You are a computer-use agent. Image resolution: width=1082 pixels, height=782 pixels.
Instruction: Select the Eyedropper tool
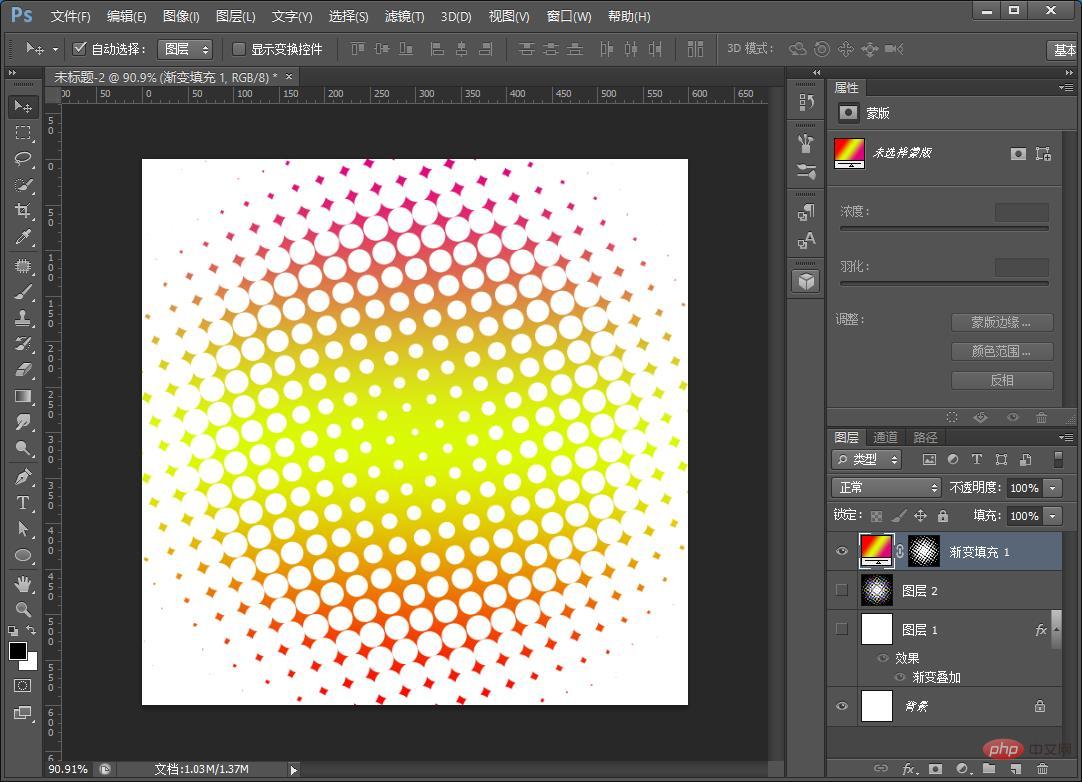point(23,237)
